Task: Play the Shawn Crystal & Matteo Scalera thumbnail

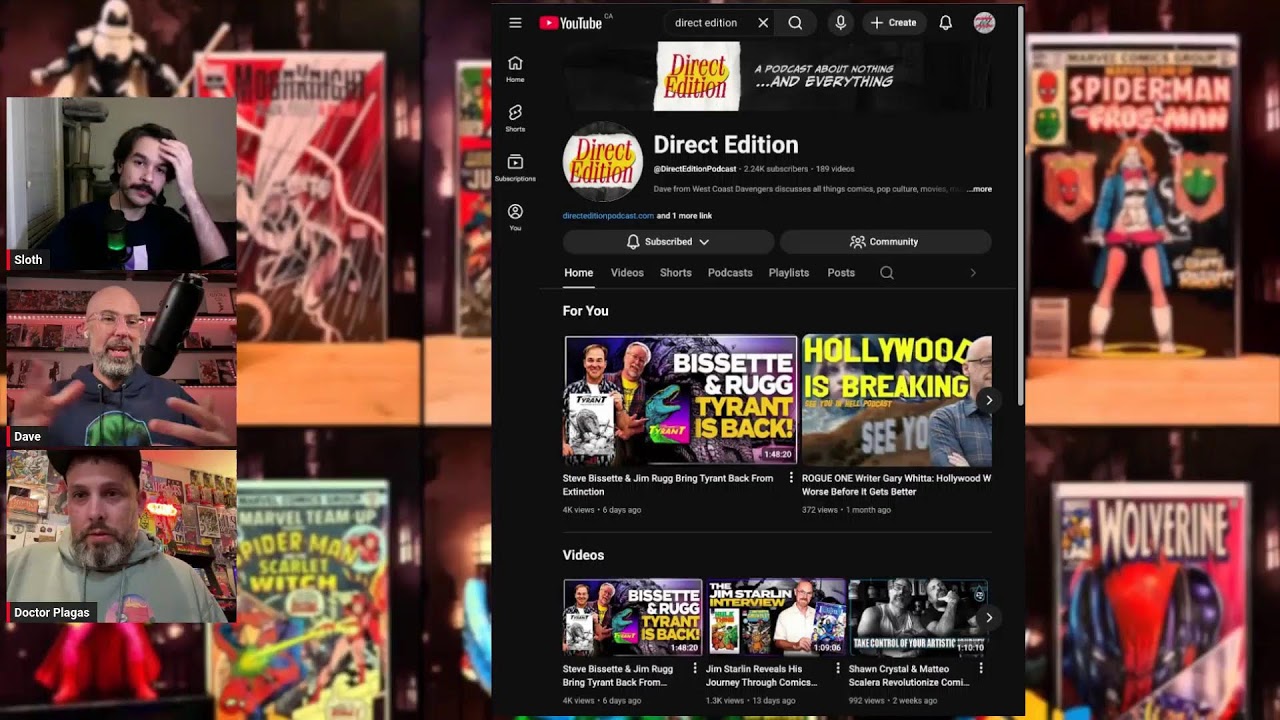Action: (918, 617)
